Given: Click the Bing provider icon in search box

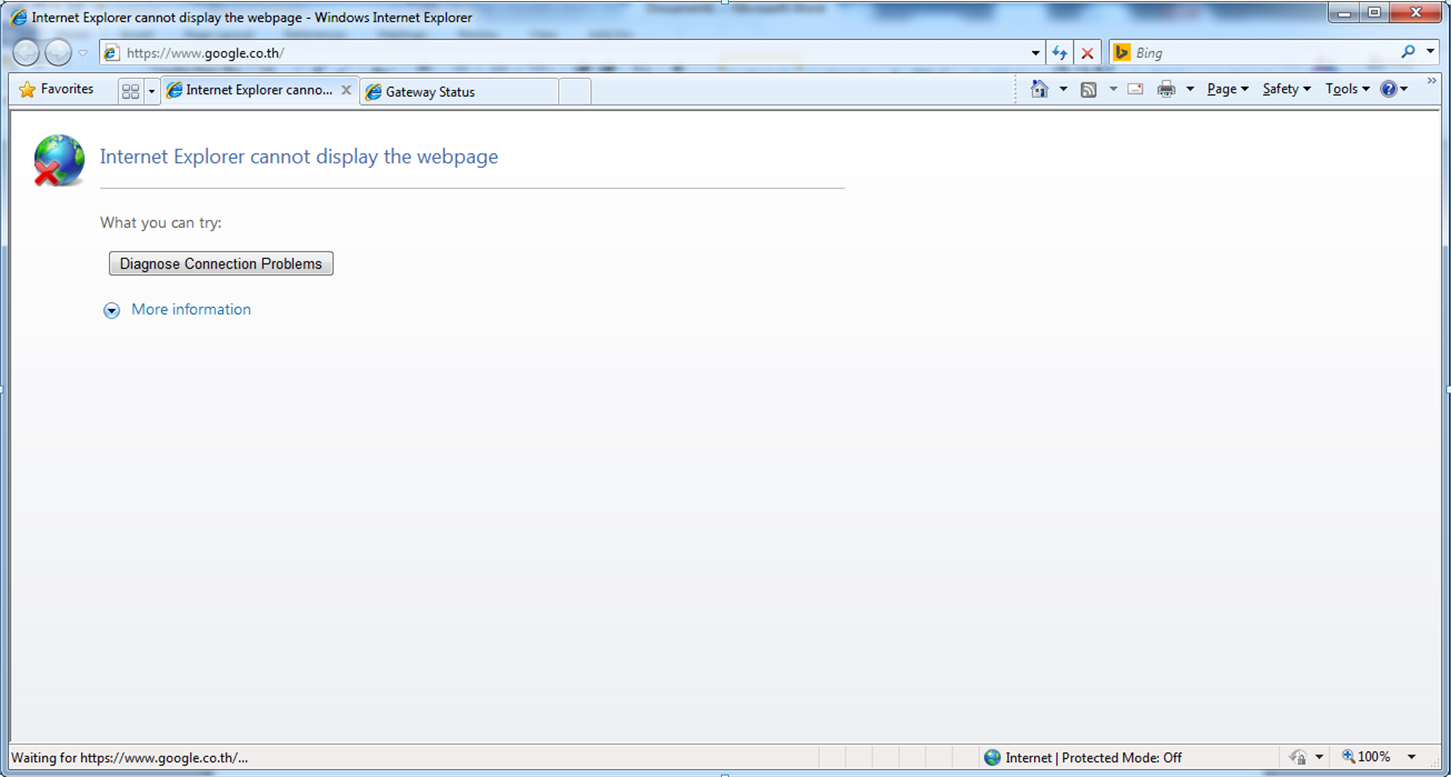Looking at the screenshot, I should point(1122,53).
